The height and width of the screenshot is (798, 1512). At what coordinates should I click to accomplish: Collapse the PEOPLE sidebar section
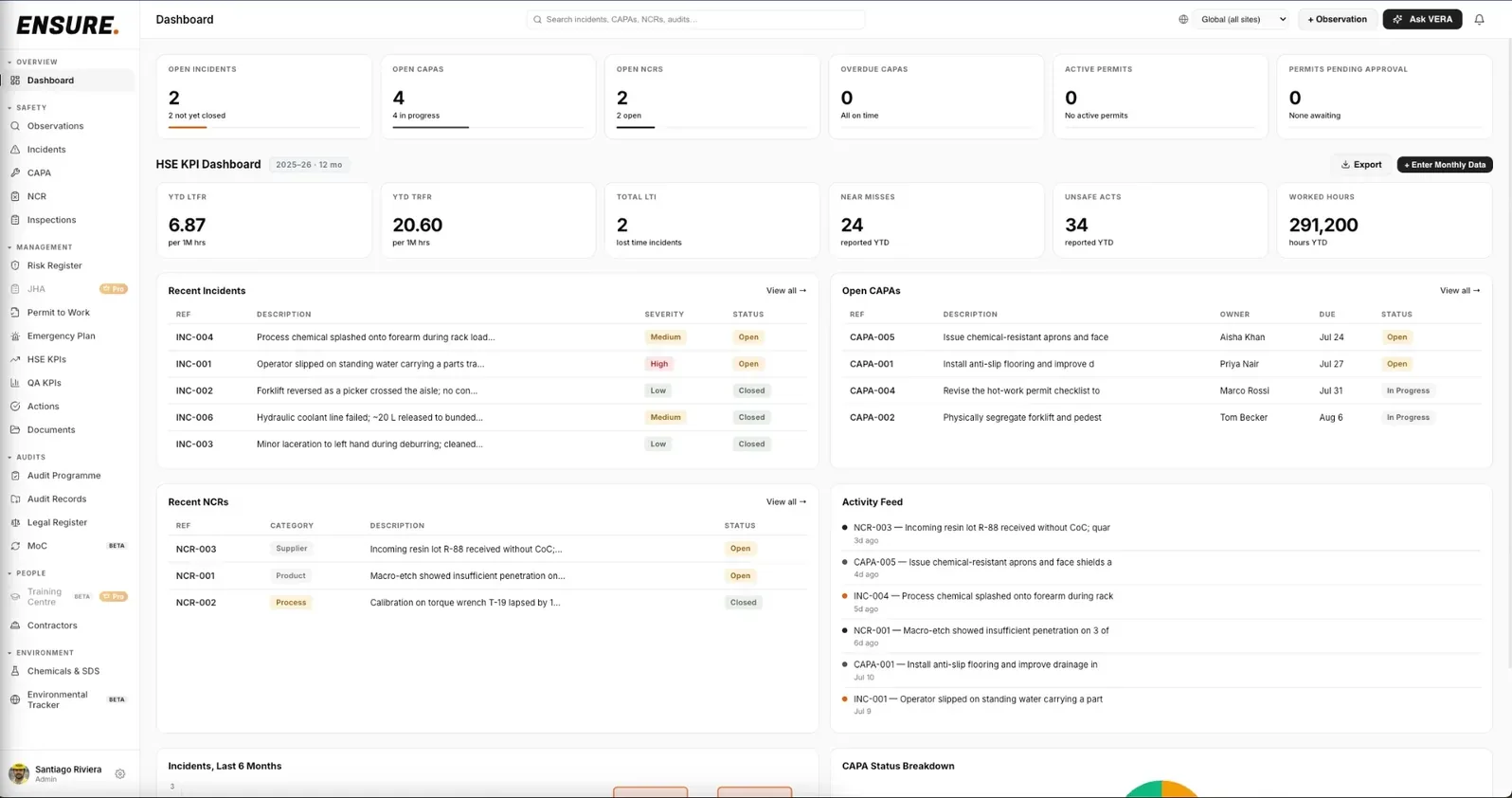coord(27,573)
